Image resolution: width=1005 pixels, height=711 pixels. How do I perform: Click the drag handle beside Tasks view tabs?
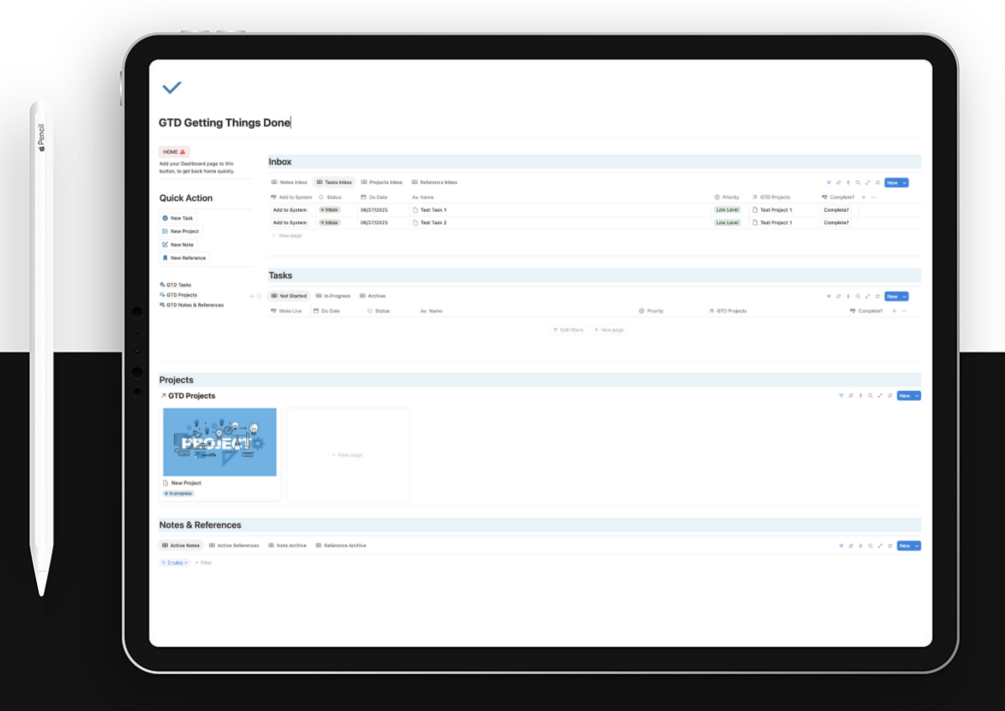[259, 296]
